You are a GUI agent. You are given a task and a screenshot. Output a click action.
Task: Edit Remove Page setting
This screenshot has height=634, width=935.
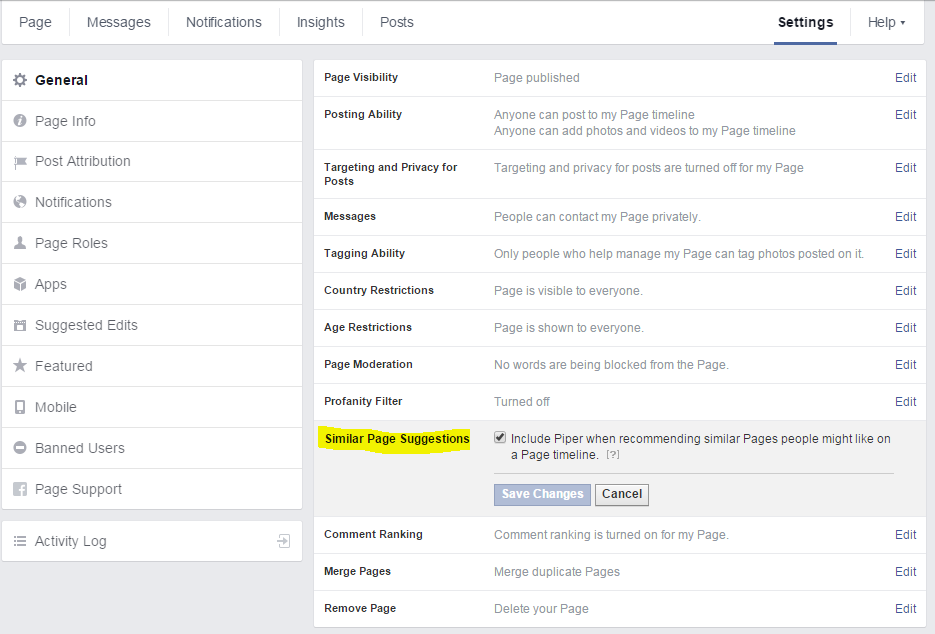click(905, 608)
